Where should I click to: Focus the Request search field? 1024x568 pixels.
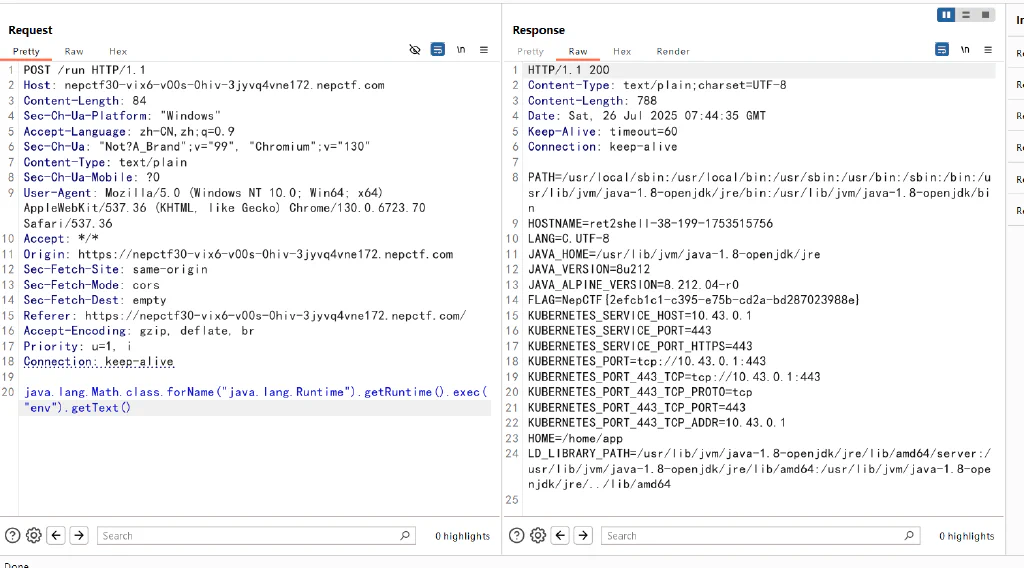pos(256,535)
